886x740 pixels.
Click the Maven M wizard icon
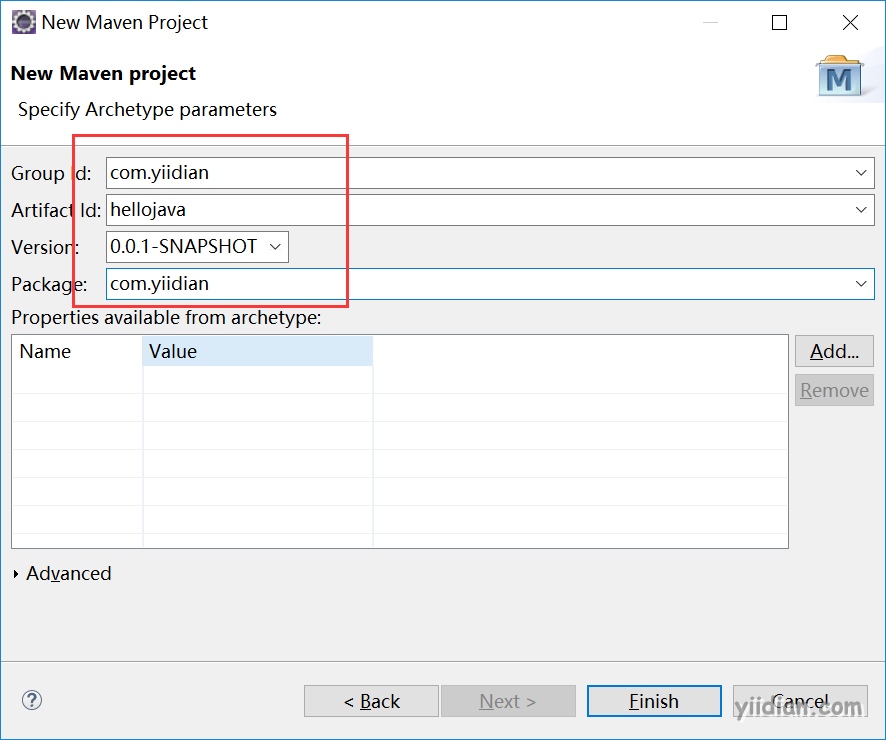pyautogui.click(x=839, y=76)
